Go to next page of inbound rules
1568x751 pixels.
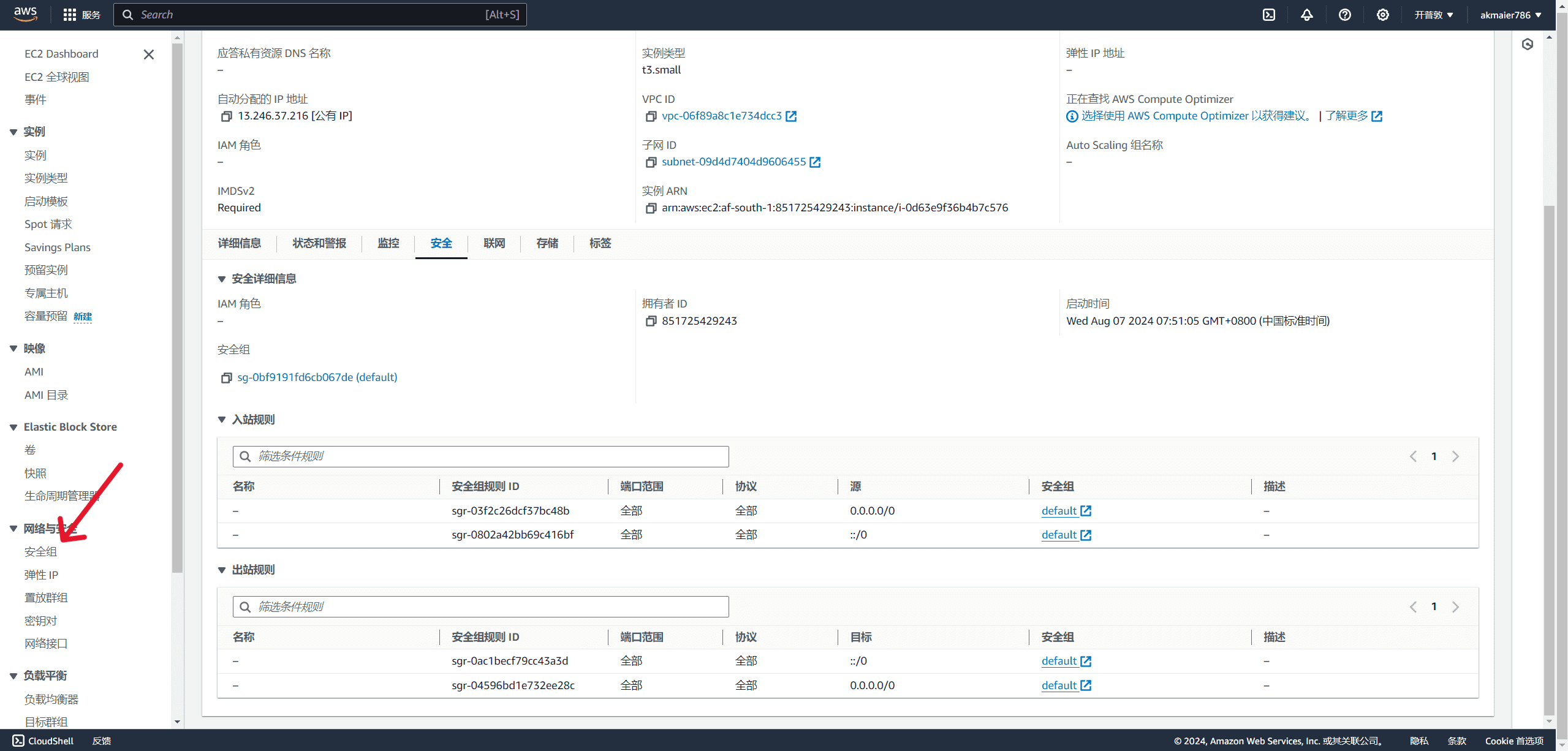coord(1455,456)
